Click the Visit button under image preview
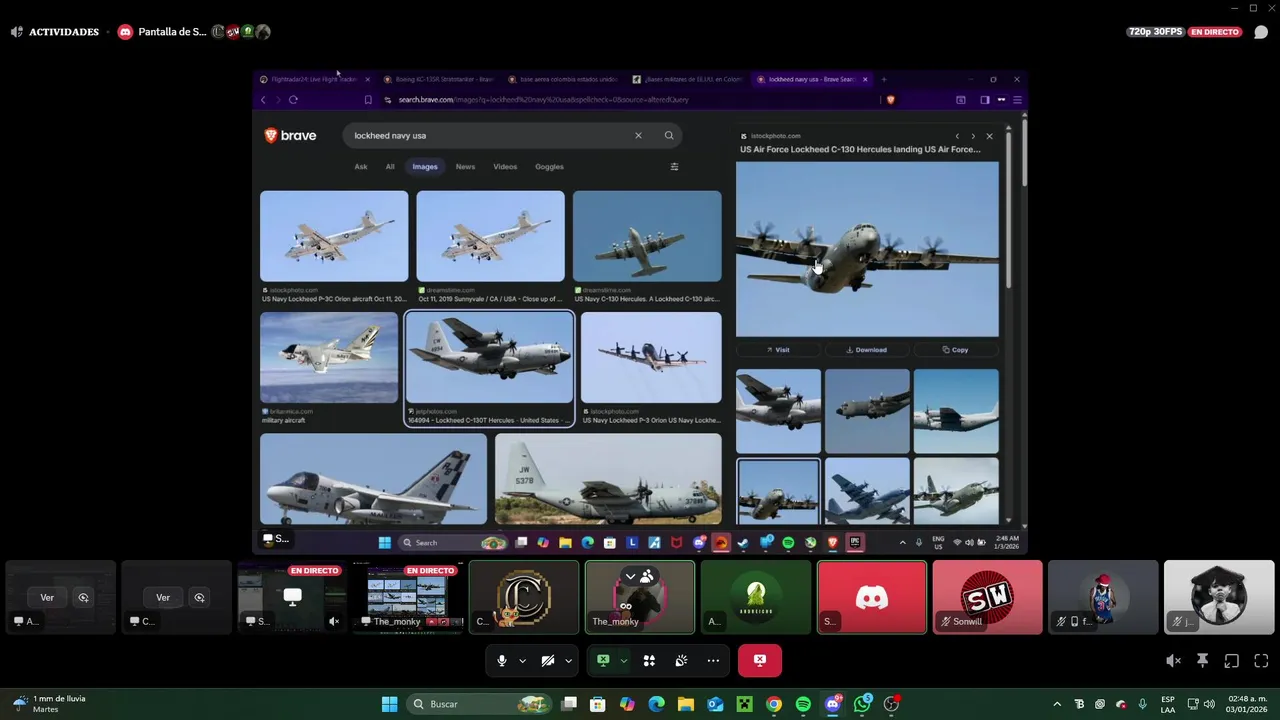Screen dimensions: 1280x720 click(778, 350)
